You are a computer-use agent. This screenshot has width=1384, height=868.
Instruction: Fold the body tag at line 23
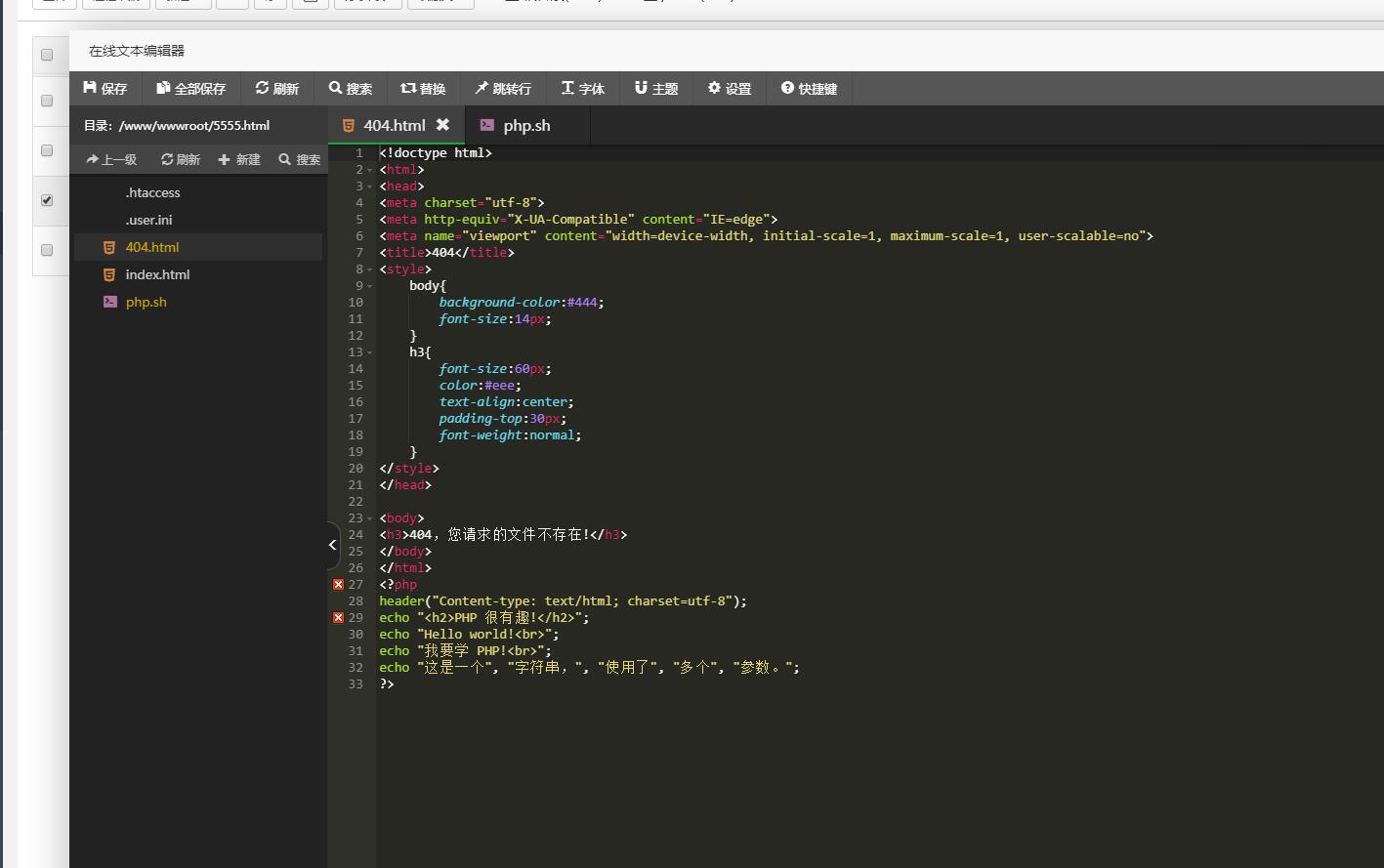pyautogui.click(x=370, y=518)
